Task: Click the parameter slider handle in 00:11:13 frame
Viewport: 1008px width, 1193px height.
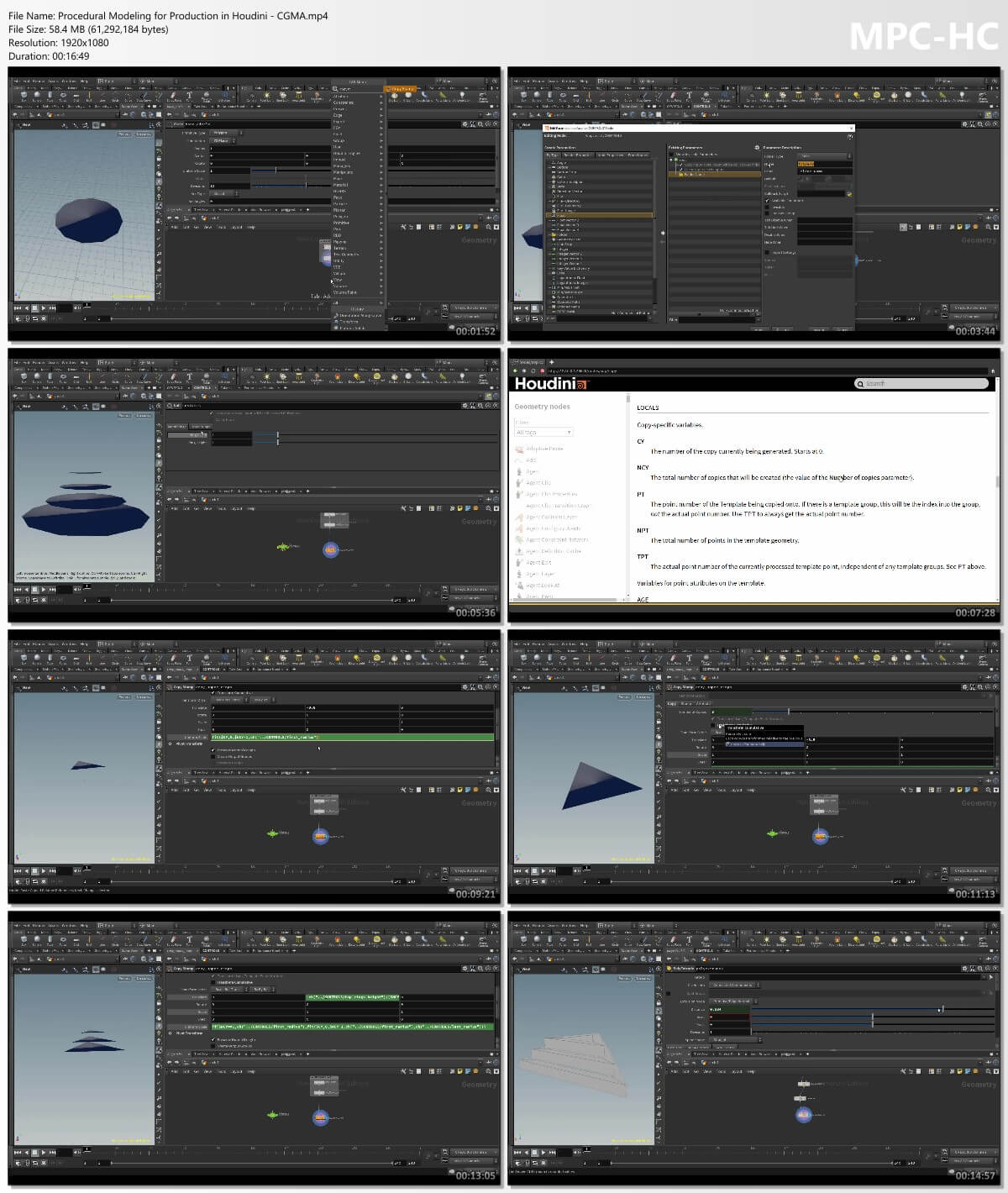Action: (789, 712)
